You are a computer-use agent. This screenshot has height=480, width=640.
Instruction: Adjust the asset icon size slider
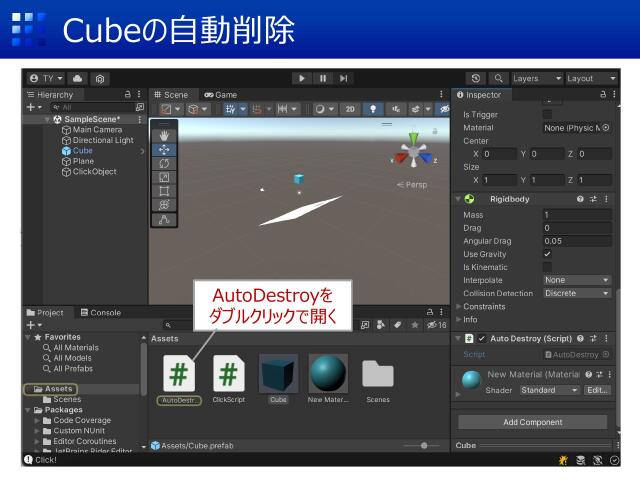tap(424, 445)
